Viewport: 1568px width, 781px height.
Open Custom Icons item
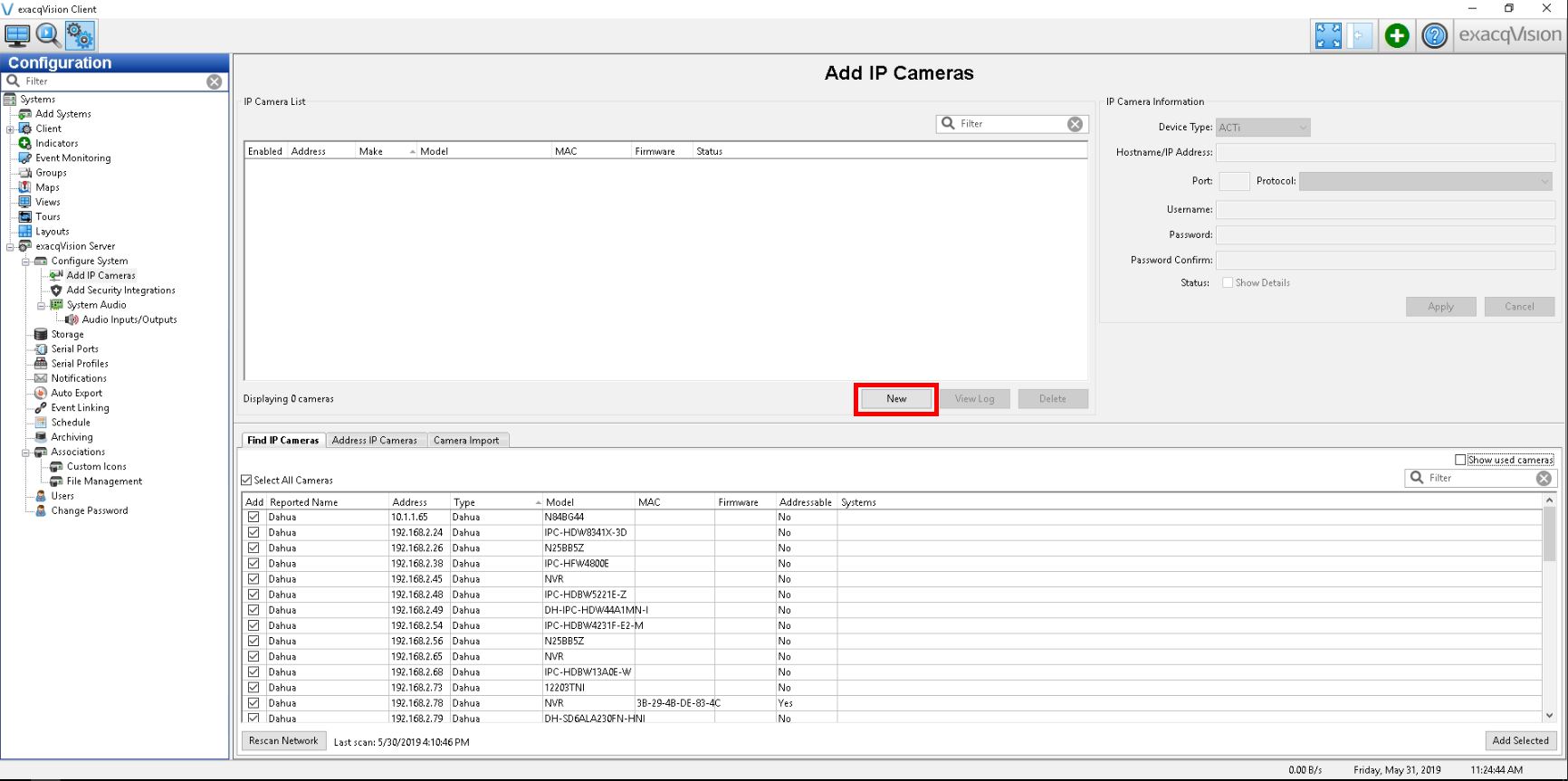[96, 467]
